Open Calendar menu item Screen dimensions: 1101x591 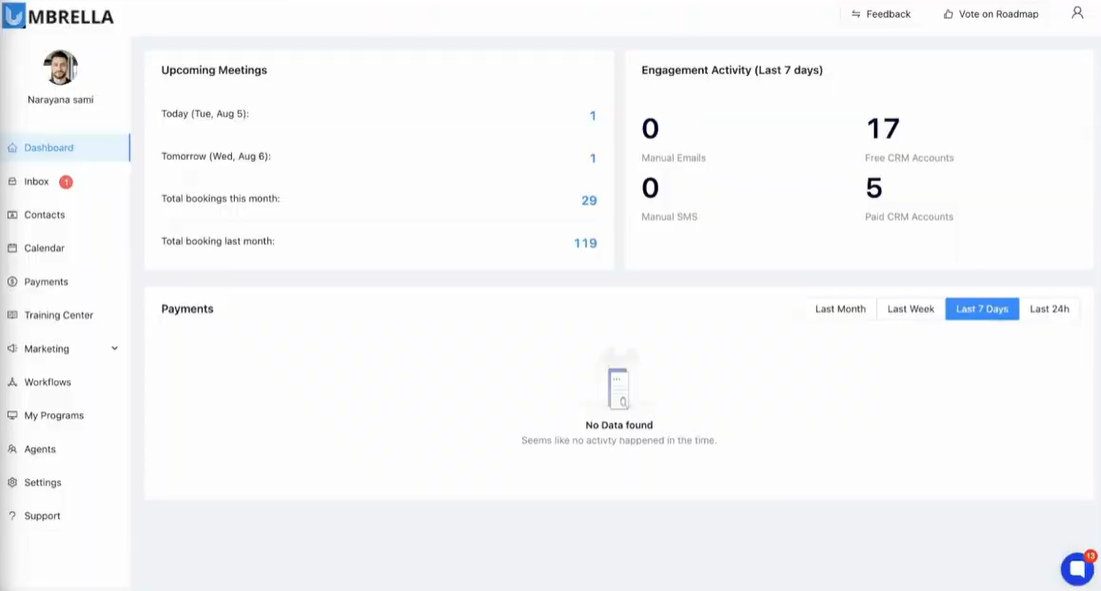[x=65, y=248]
